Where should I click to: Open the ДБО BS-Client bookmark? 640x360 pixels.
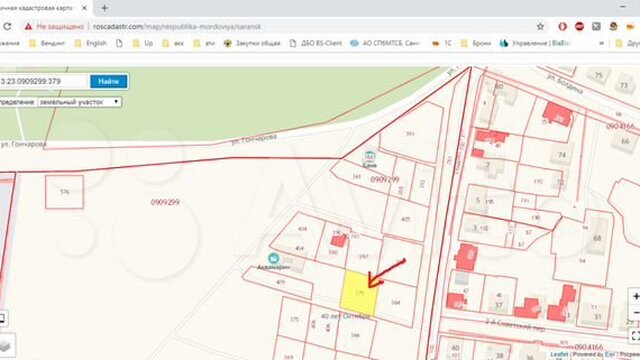(316, 43)
